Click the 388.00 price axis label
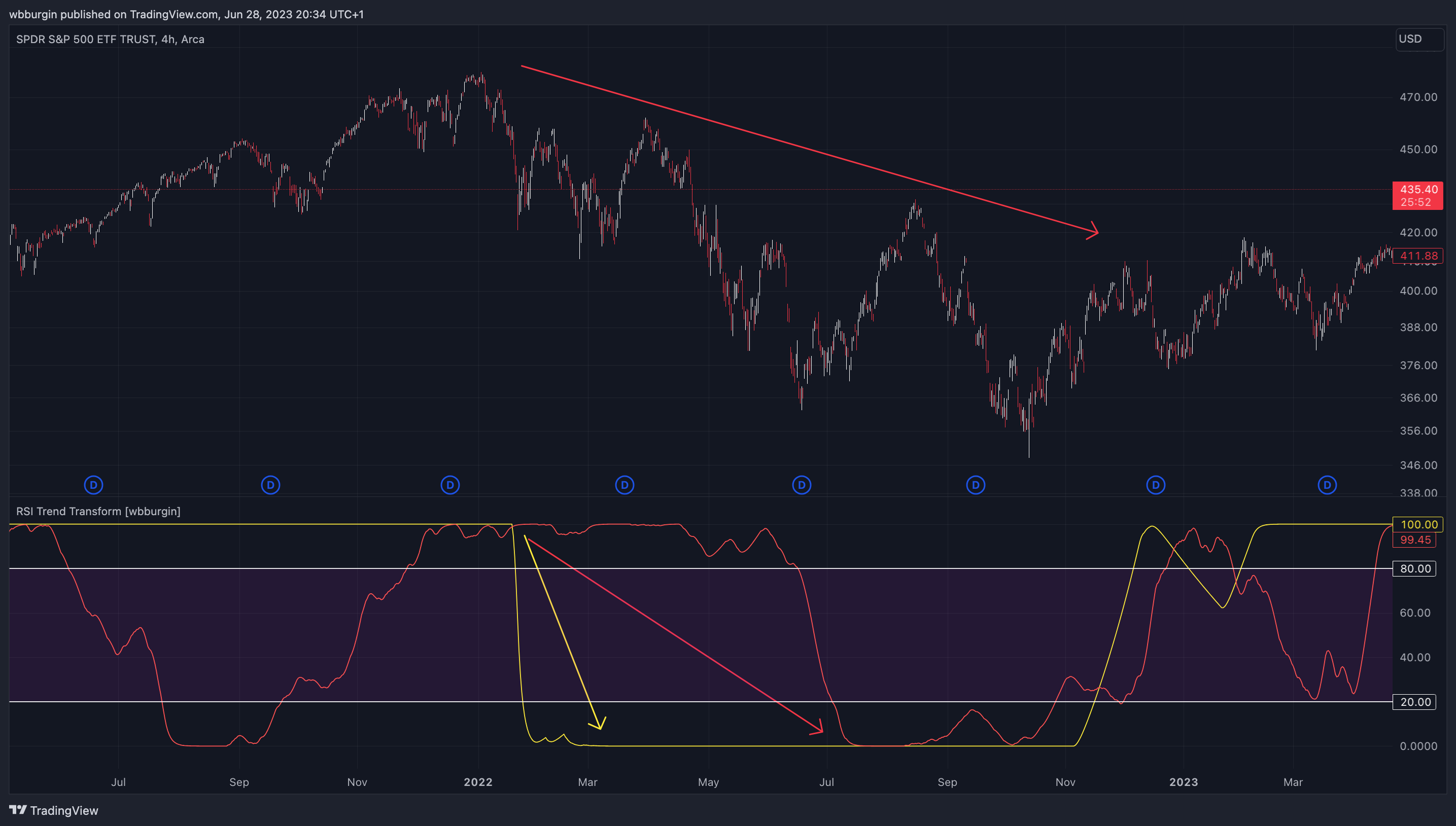The height and width of the screenshot is (826, 1456). tap(1418, 328)
